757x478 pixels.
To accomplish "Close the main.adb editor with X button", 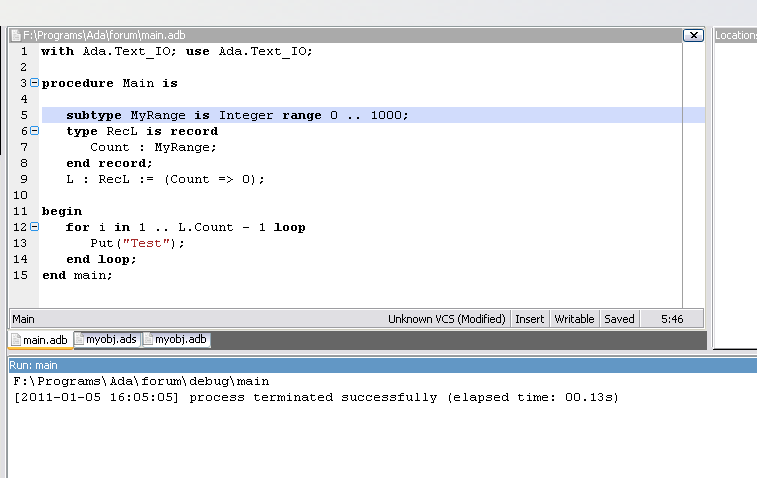I will (x=692, y=35).
